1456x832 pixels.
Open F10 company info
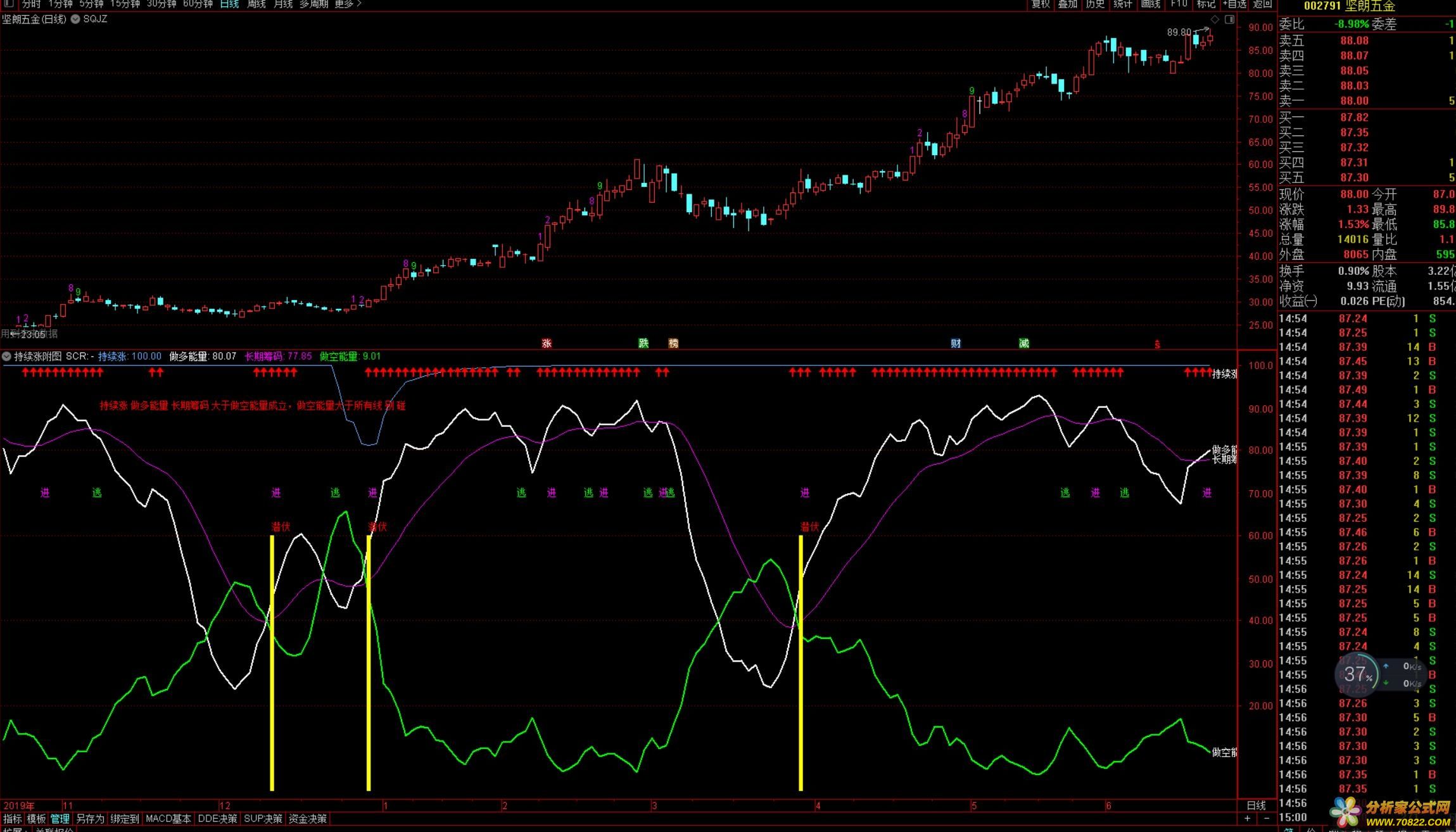tap(1179, 4)
